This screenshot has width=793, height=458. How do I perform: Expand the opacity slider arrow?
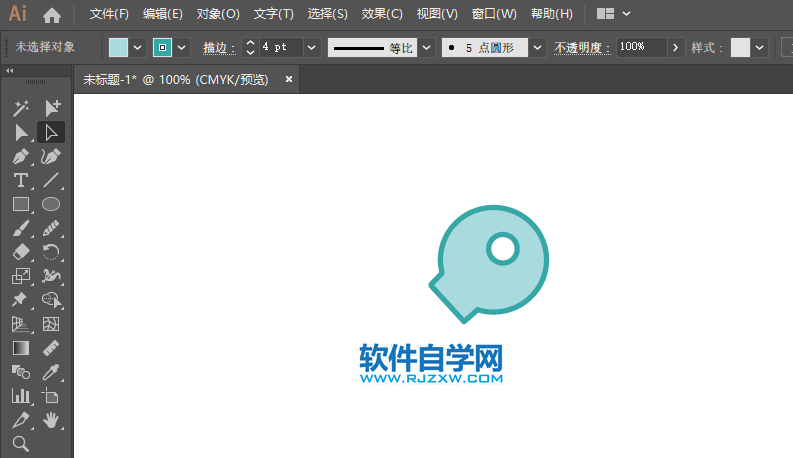tap(676, 48)
